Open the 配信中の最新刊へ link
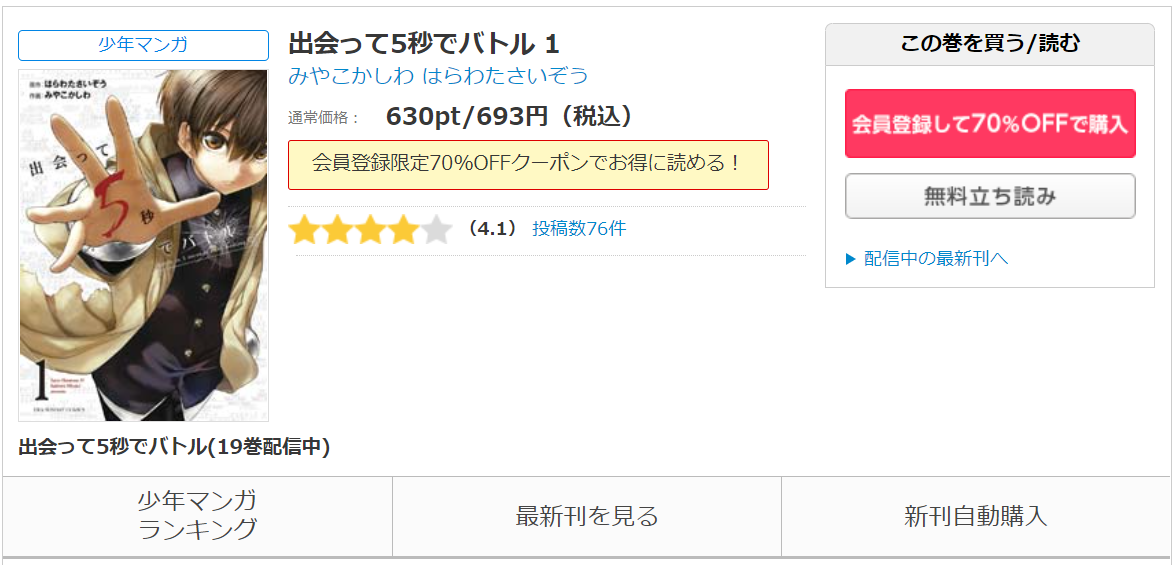 pyautogui.click(x=936, y=259)
